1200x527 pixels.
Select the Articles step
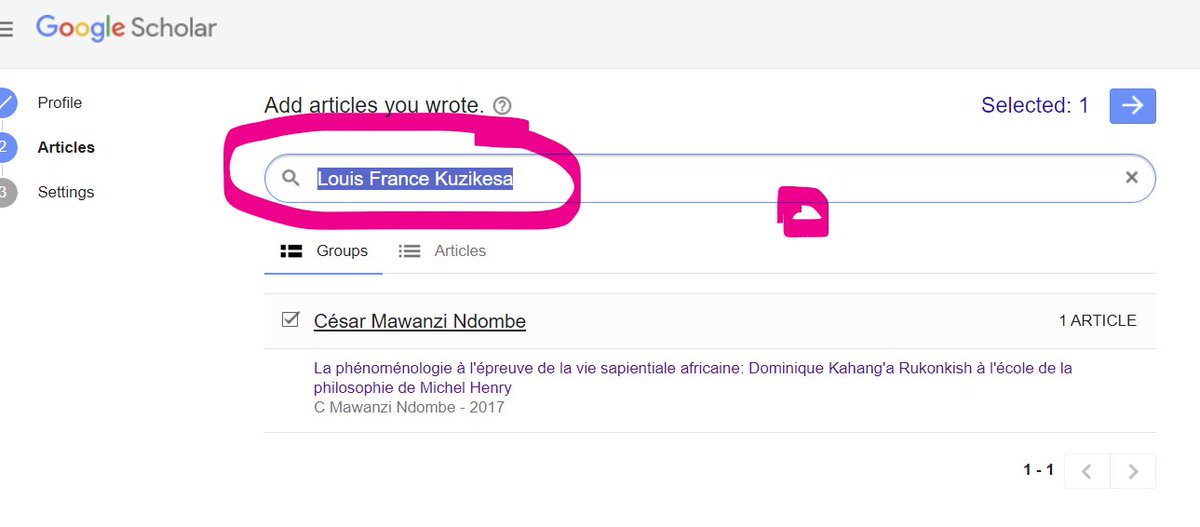[x=66, y=147]
